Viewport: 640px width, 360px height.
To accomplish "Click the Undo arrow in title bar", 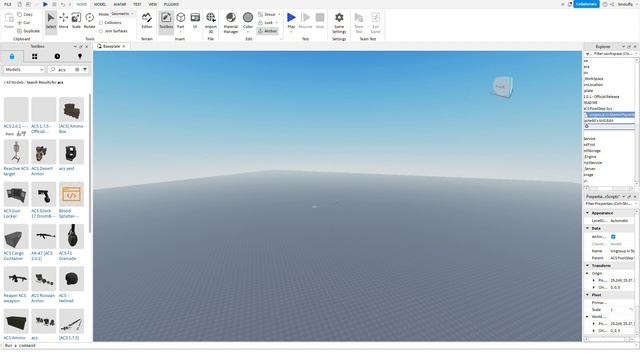I will pyautogui.click(x=63, y=4).
